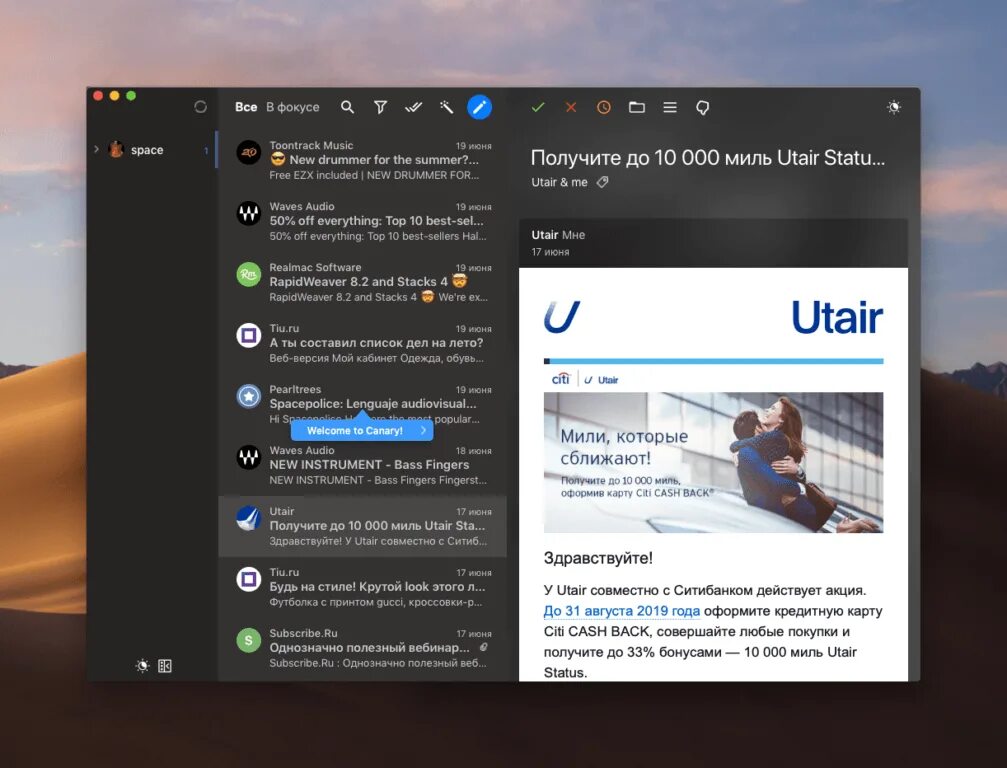The image size is (1007, 768).
Task: Advance the Welcome to Canary tooltip arrow
Action: pos(423,430)
